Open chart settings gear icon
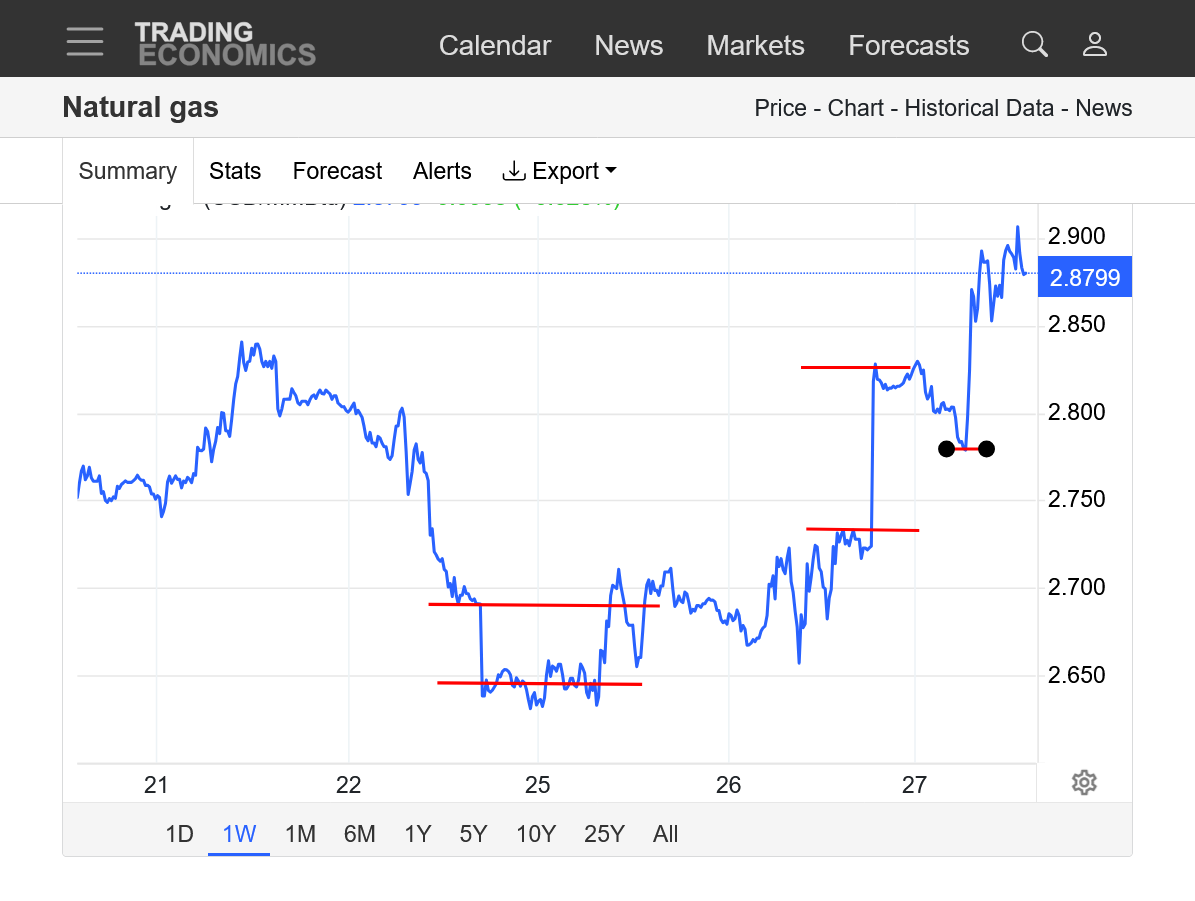Image resolution: width=1195 pixels, height=901 pixels. [1084, 782]
